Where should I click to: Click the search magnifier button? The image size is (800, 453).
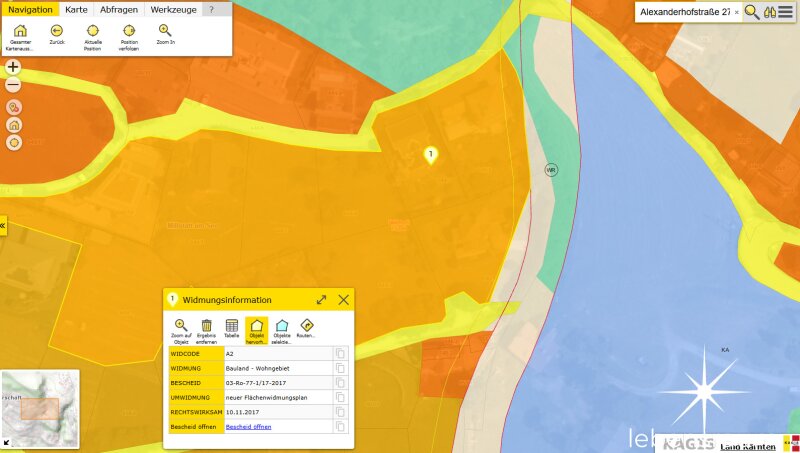point(752,12)
